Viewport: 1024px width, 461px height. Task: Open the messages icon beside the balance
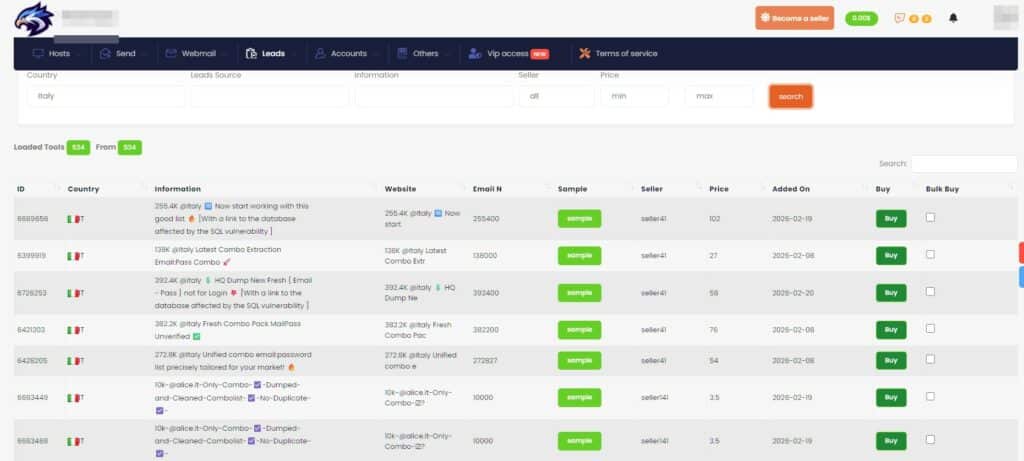899,18
